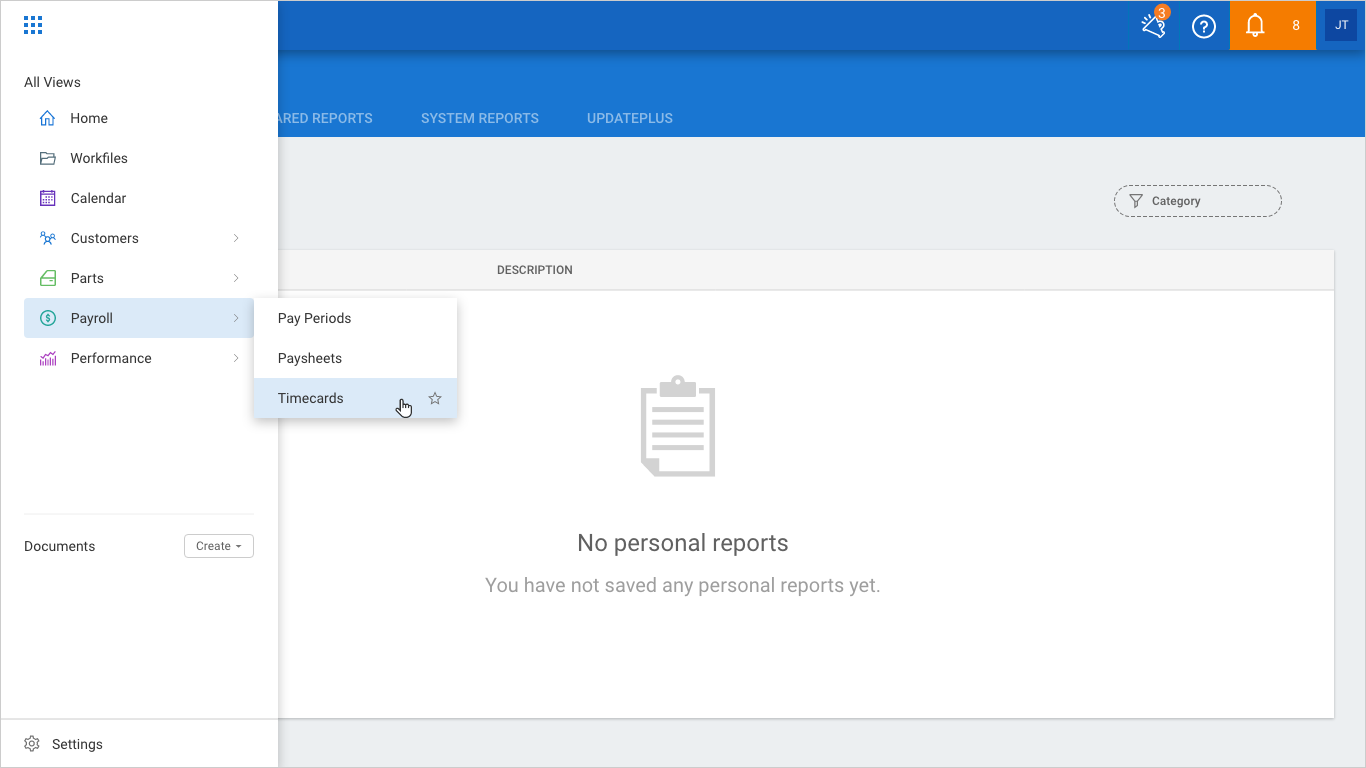The height and width of the screenshot is (768, 1366).
Task: Open the JT user avatar menu
Action: [1341, 25]
